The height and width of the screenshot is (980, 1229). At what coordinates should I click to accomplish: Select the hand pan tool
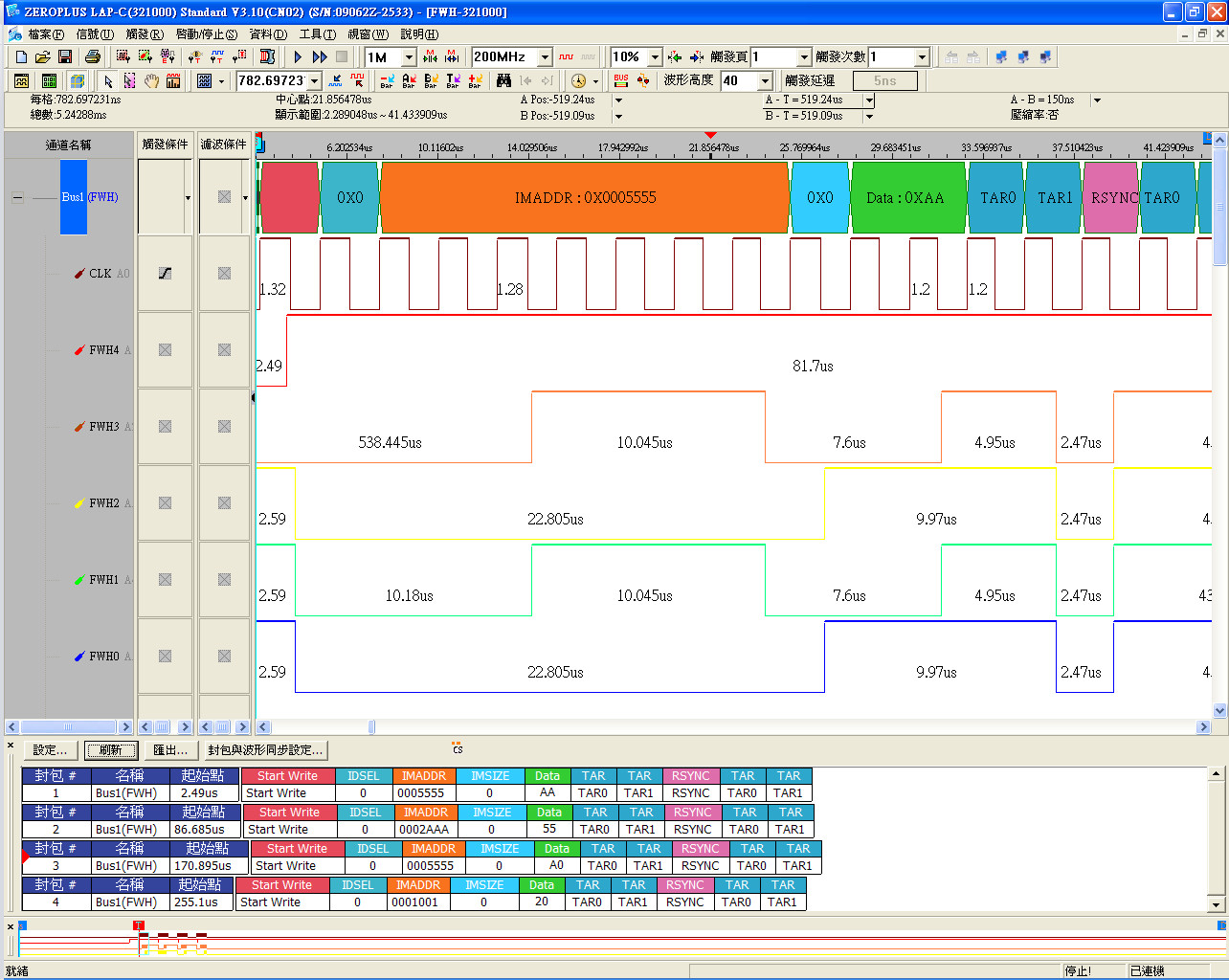coord(151,81)
